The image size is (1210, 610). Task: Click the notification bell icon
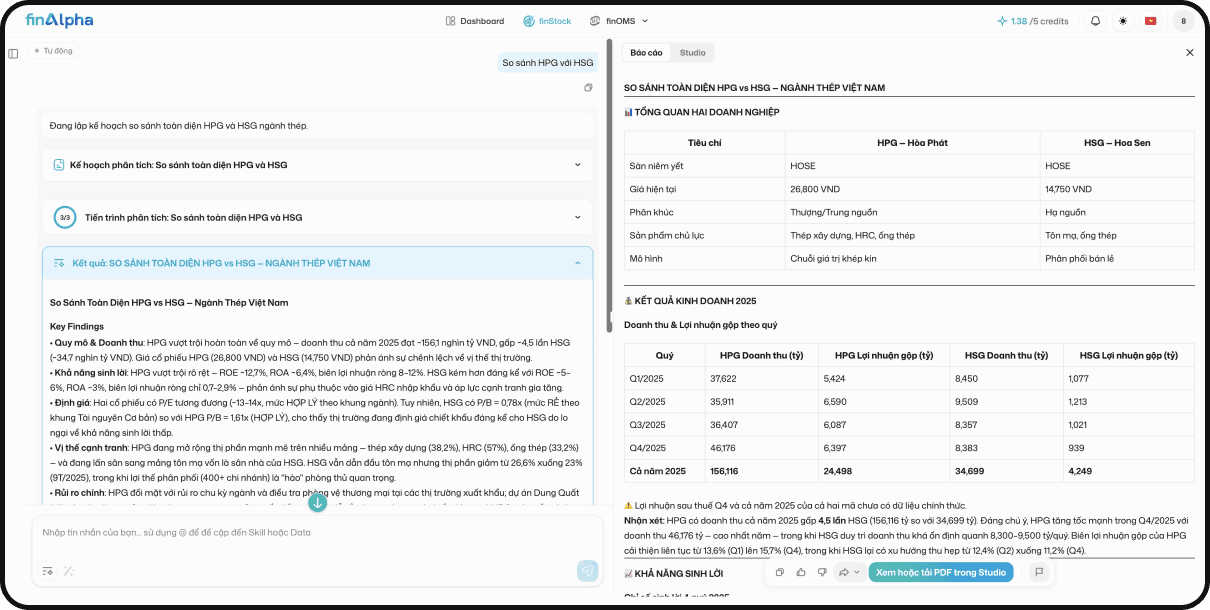[1094, 20]
